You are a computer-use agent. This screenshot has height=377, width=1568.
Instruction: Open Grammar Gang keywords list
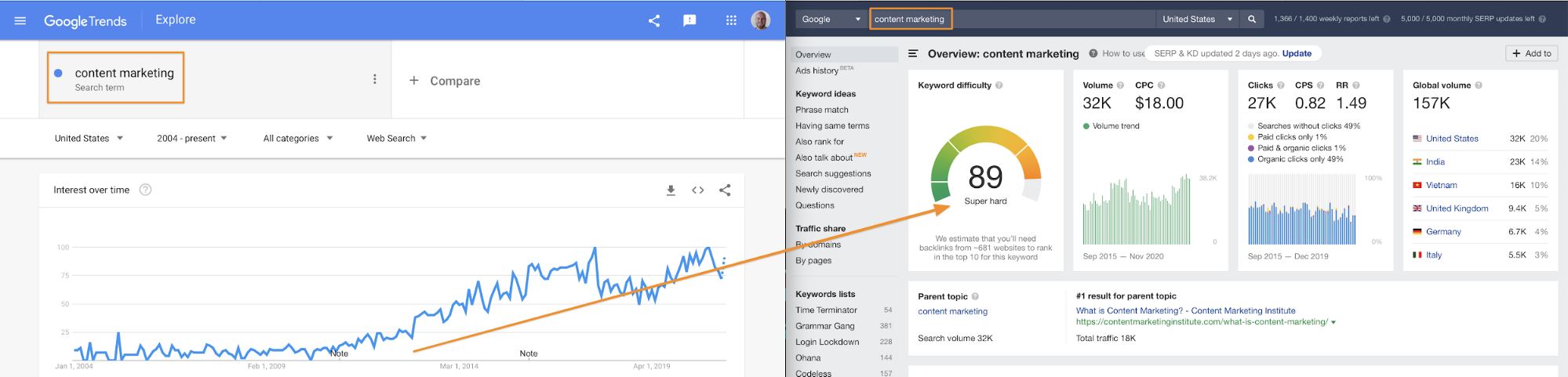click(x=824, y=326)
